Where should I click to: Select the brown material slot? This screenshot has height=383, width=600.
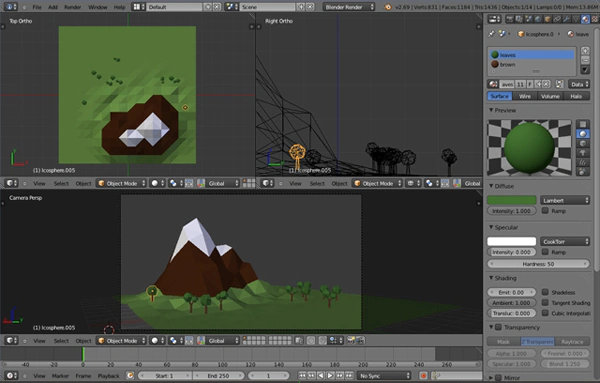tap(532, 64)
